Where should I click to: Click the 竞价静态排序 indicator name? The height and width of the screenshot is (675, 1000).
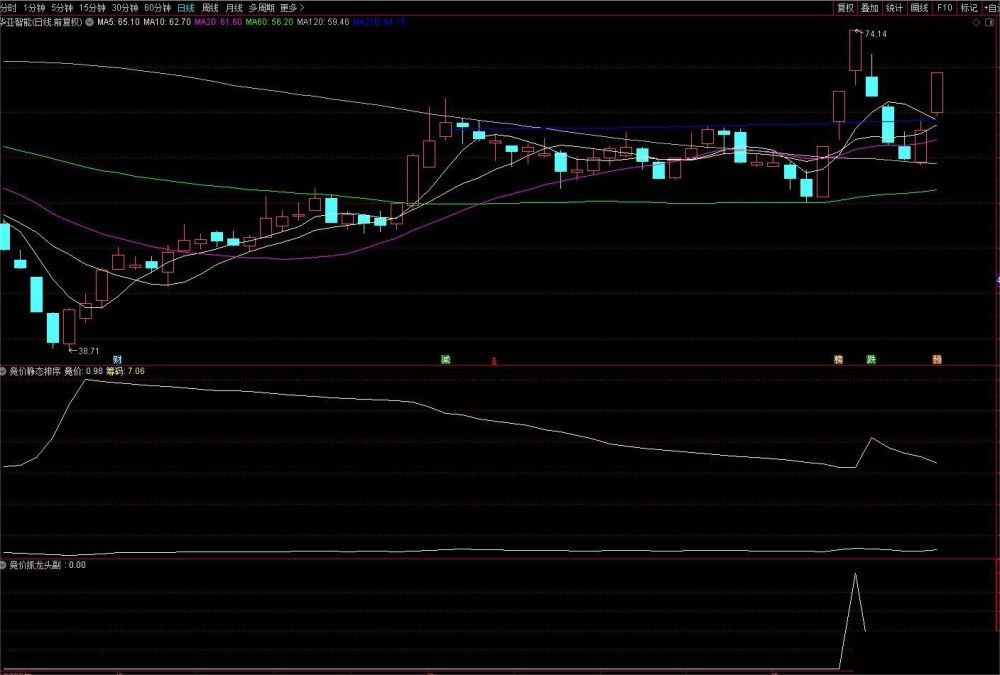[x=35, y=371]
